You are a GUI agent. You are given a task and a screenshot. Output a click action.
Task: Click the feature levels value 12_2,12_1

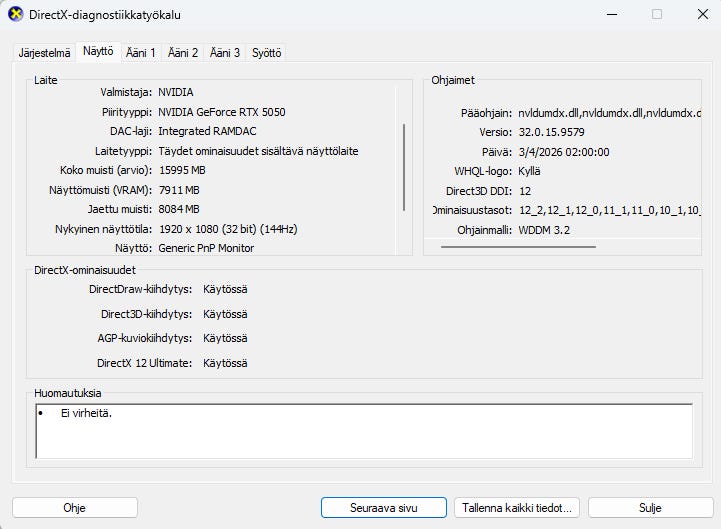point(609,211)
